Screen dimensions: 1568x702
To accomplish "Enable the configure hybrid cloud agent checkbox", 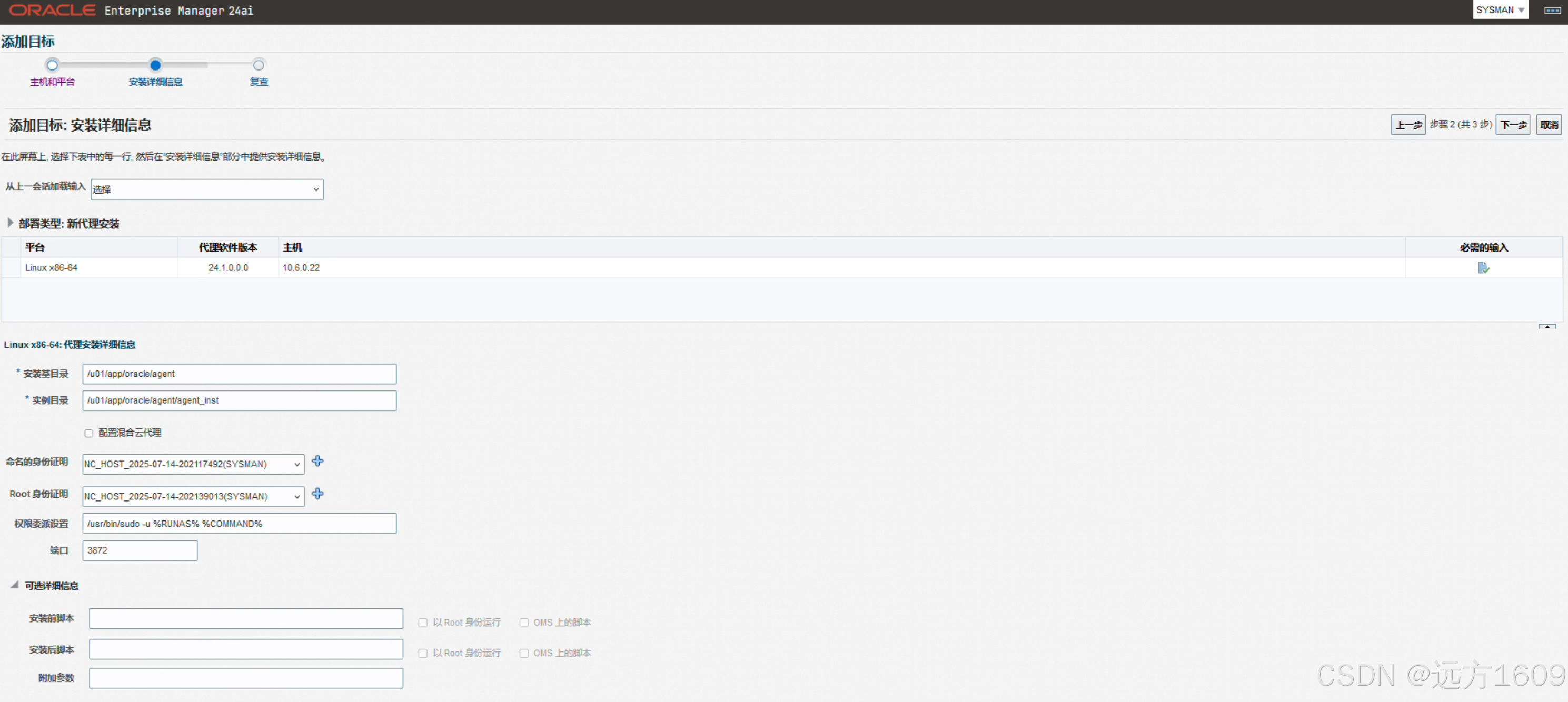I will coord(88,433).
